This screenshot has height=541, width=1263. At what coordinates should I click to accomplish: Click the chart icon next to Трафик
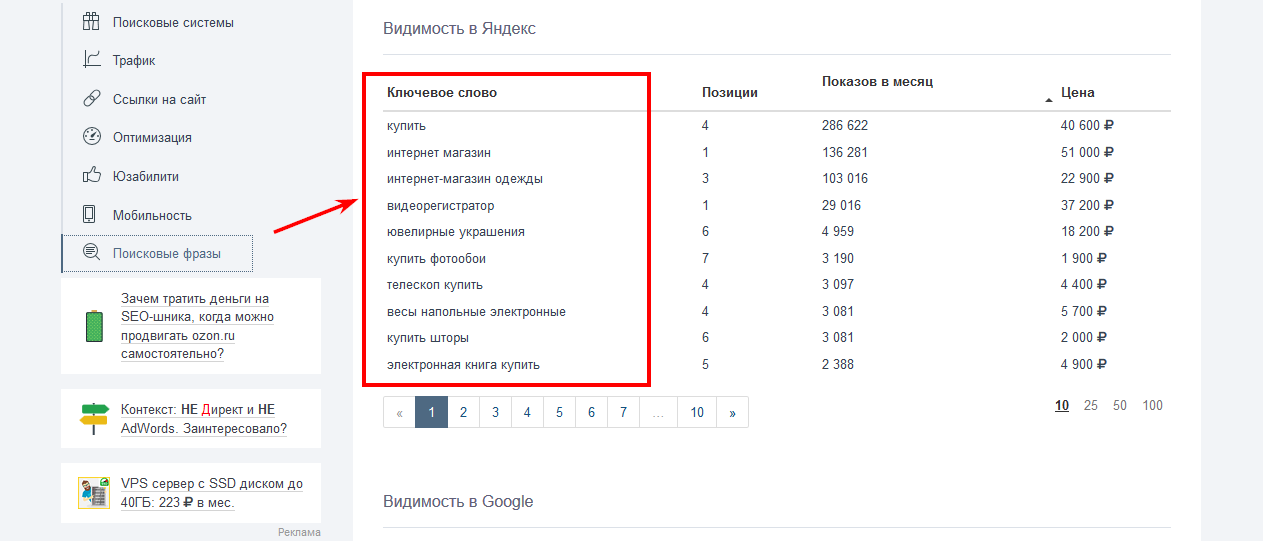coord(91,60)
